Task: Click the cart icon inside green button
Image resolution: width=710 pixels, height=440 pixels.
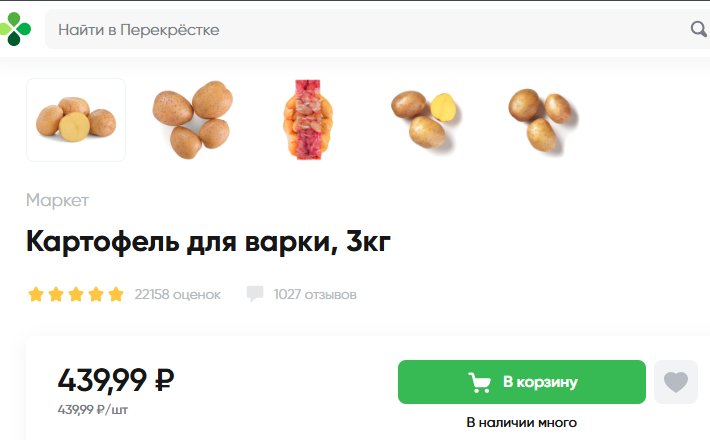Action: 480,383
